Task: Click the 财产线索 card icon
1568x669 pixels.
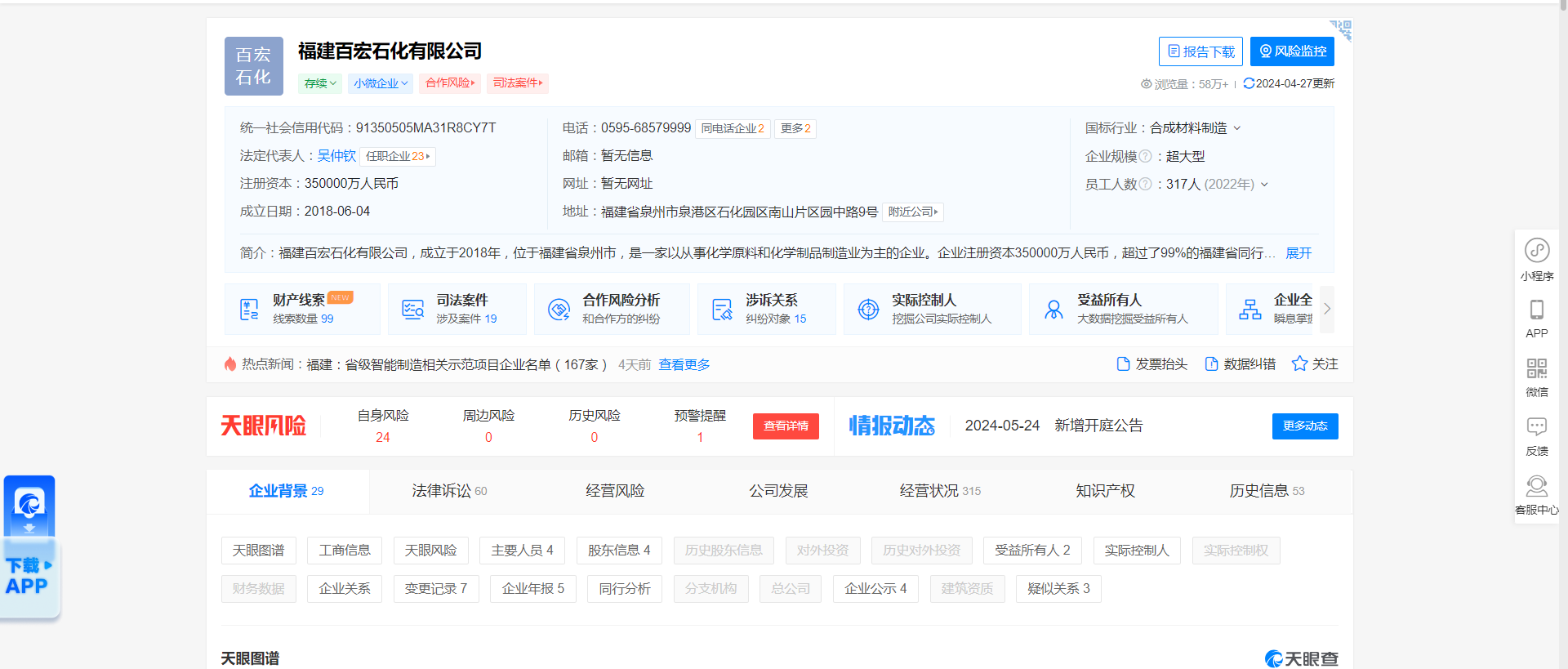Action: 249,310
